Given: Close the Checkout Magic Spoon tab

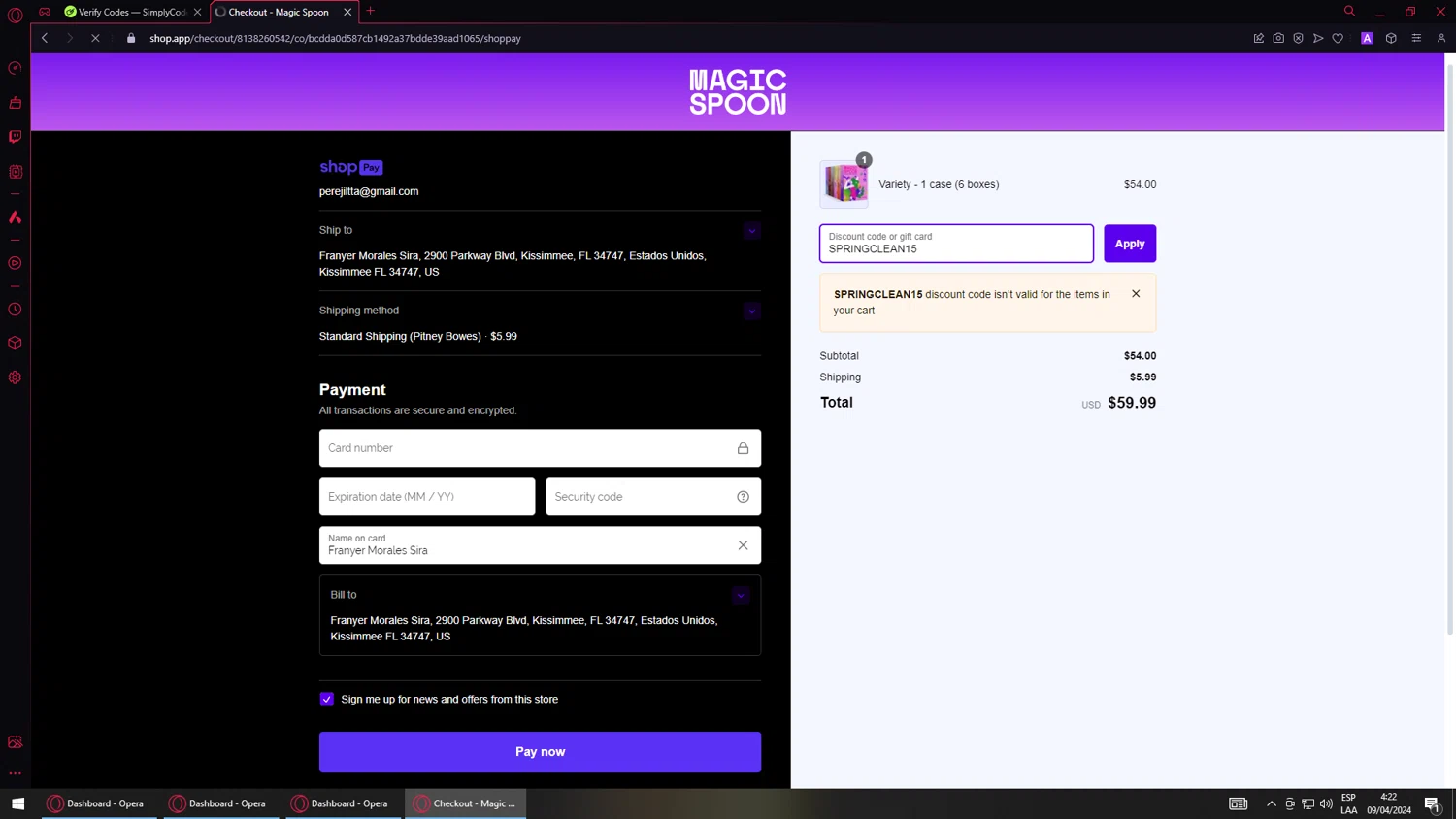Looking at the screenshot, I should point(347,12).
